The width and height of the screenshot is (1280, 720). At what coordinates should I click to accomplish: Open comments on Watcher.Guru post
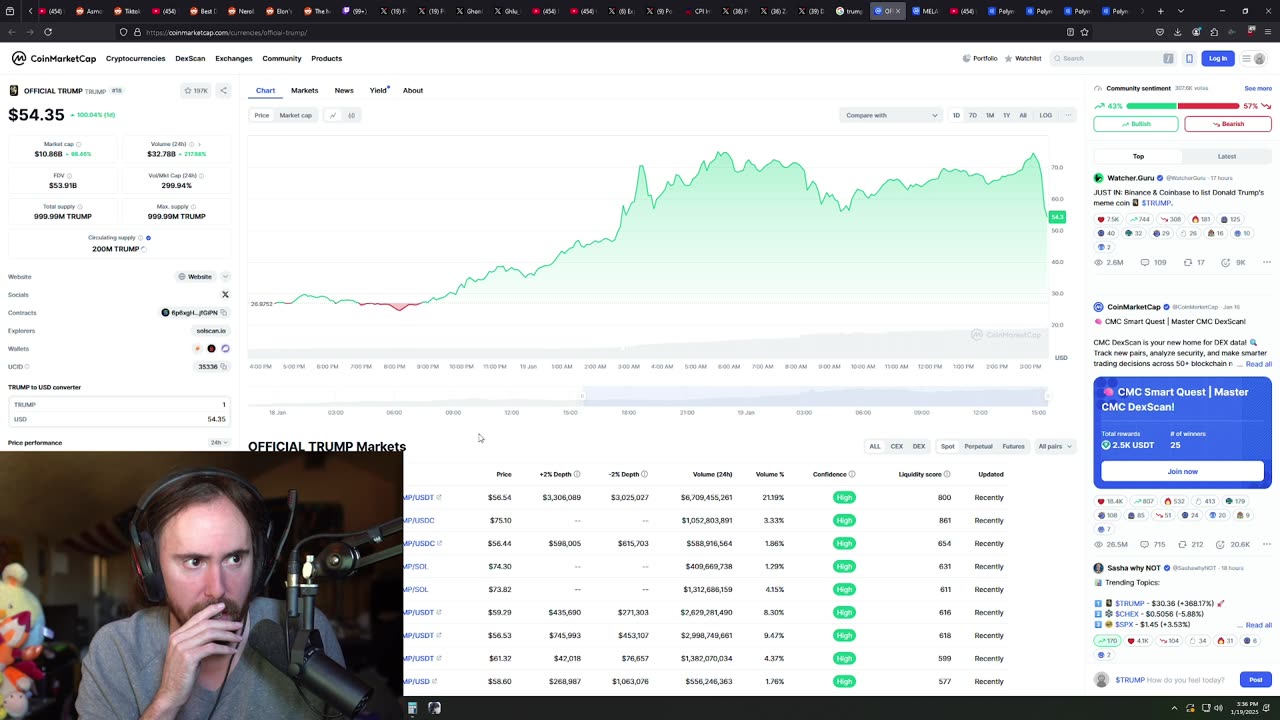click(1153, 262)
